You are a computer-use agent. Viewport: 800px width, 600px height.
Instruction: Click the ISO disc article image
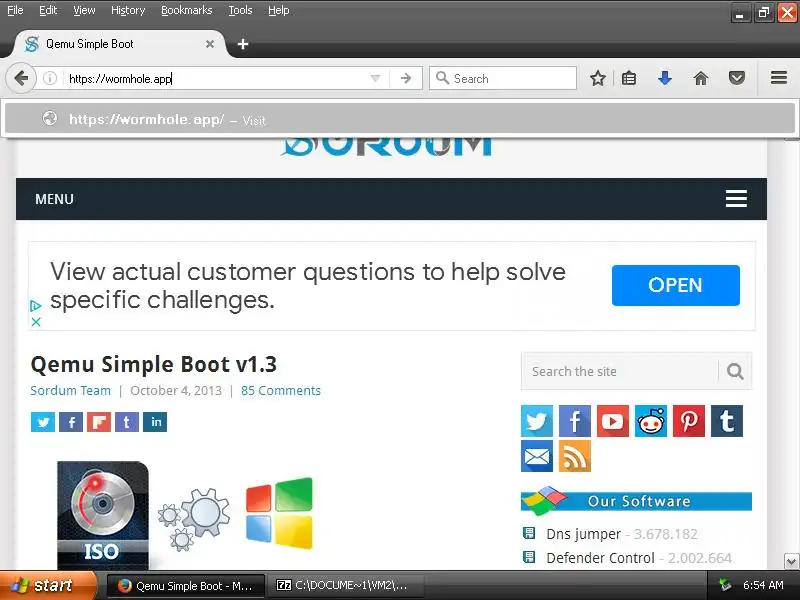(x=103, y=514)
